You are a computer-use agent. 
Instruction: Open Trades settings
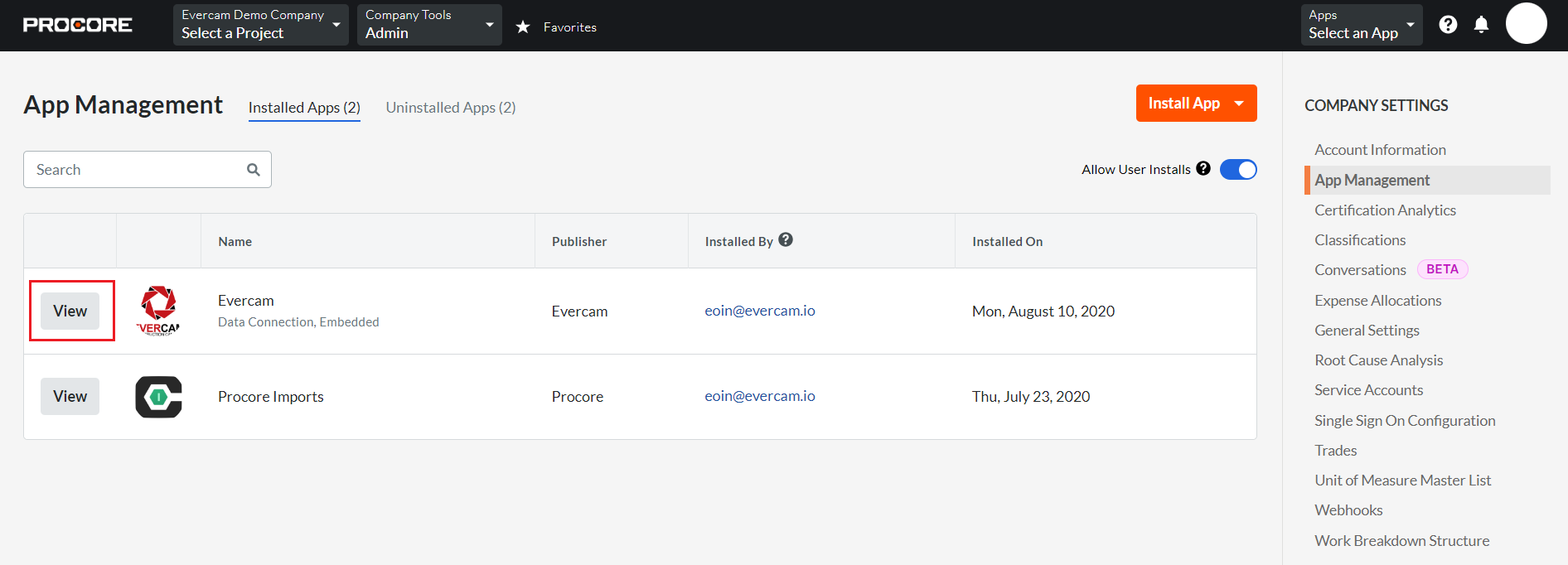(x=1335, y=451)
